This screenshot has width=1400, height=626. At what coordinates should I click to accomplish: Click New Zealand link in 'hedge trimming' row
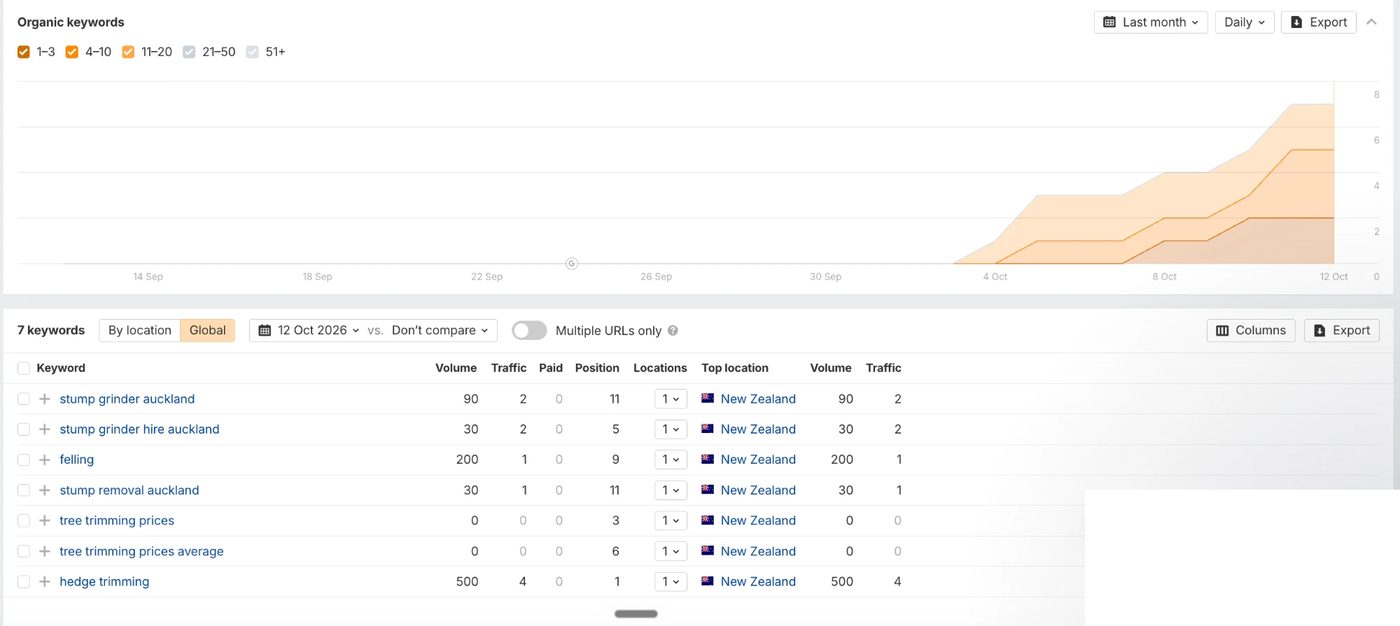click(758, 582)
